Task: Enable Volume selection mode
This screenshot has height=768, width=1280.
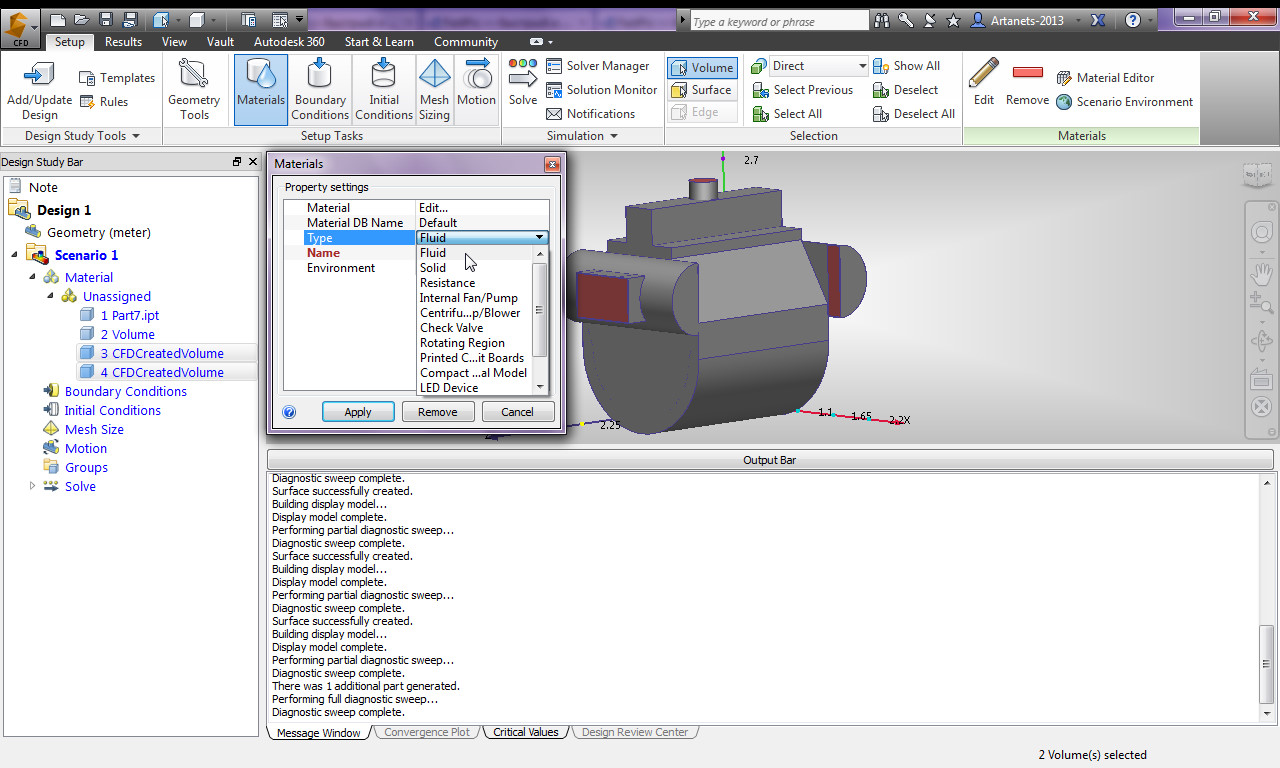Action: [702, 68]
